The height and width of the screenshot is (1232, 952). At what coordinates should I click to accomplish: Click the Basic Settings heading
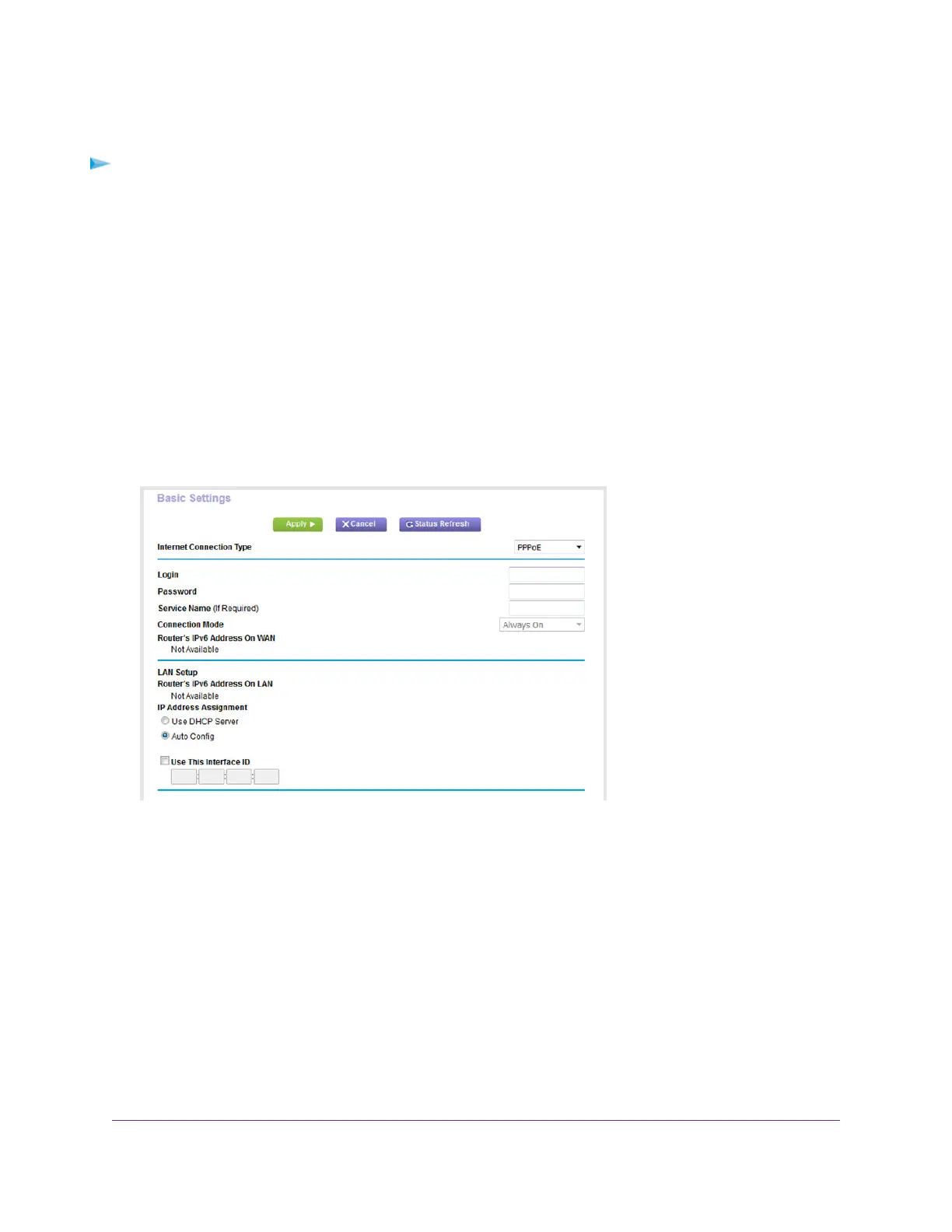194,498
